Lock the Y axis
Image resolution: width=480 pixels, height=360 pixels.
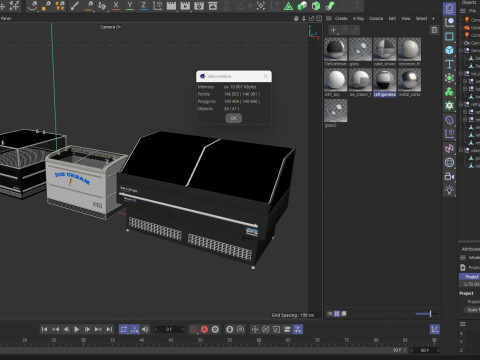(x=130, y=6)
